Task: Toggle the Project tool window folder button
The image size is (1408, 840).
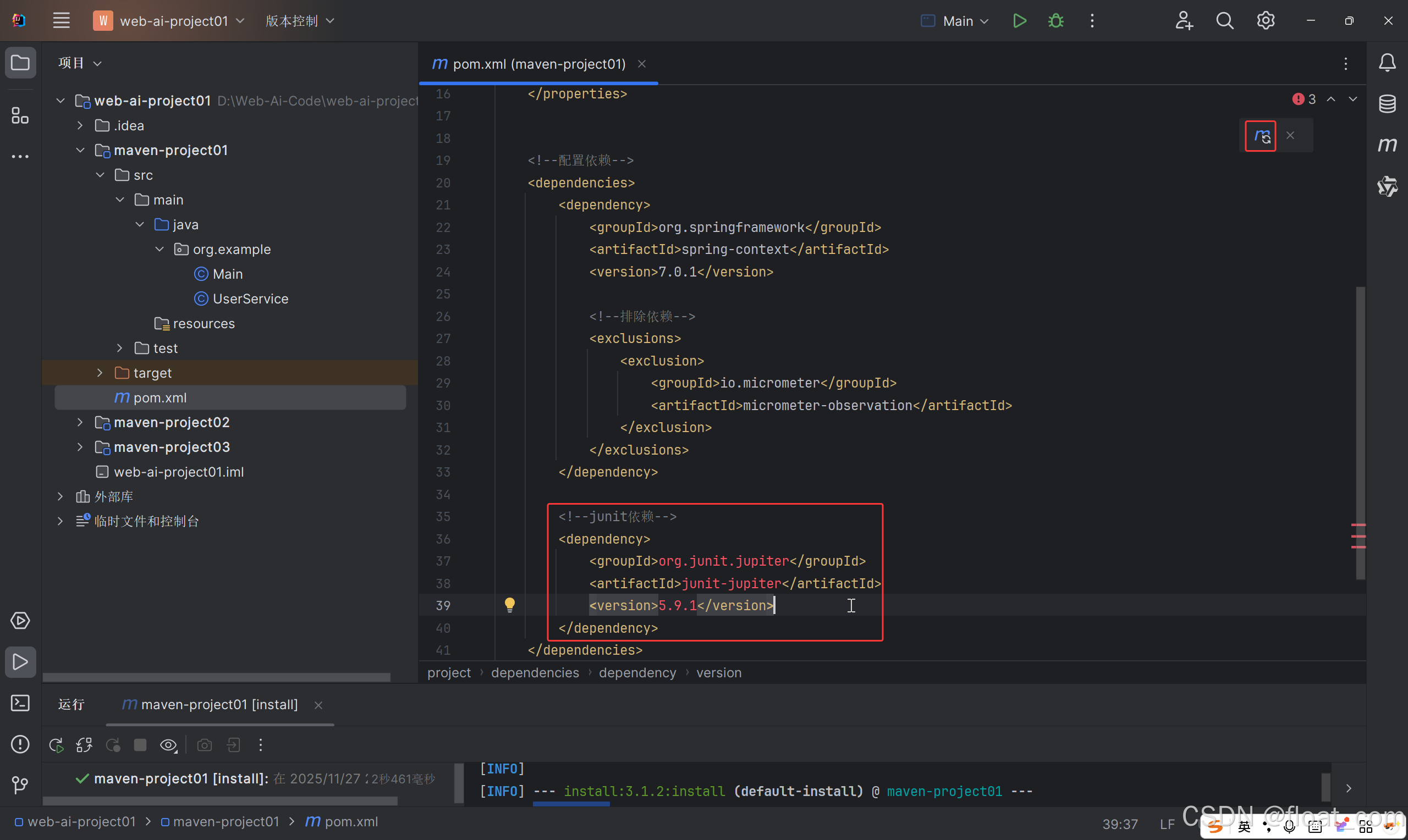Action: pyautogui.click(x=20, y=62)
